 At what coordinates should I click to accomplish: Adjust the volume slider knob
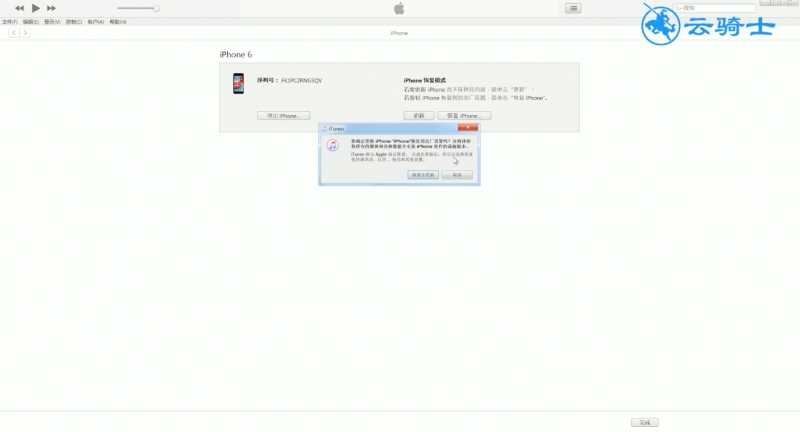[157, 8]
